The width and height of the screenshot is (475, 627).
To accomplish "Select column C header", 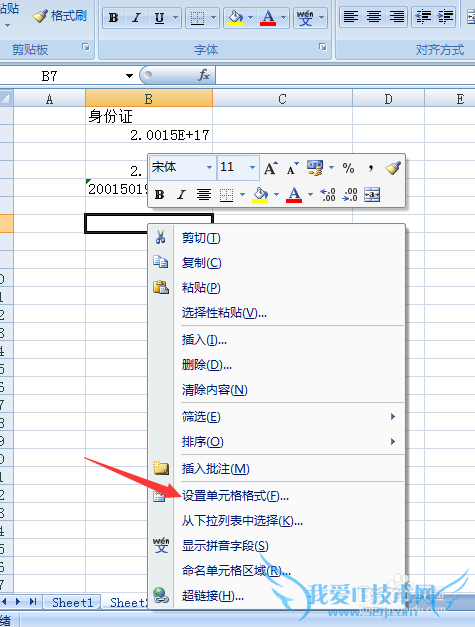I will pos(282,99).
